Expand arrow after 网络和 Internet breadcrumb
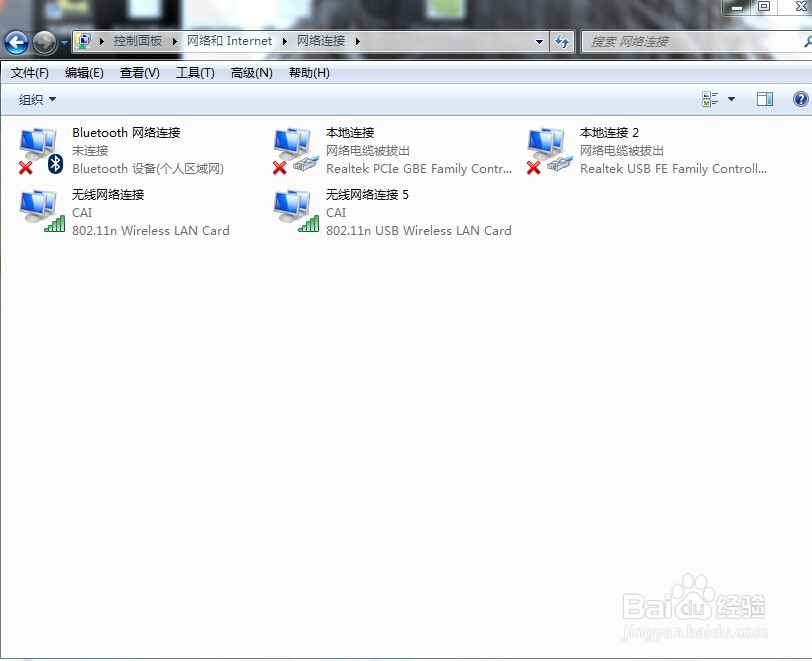812x661 pixels. (x=284, y=41)
